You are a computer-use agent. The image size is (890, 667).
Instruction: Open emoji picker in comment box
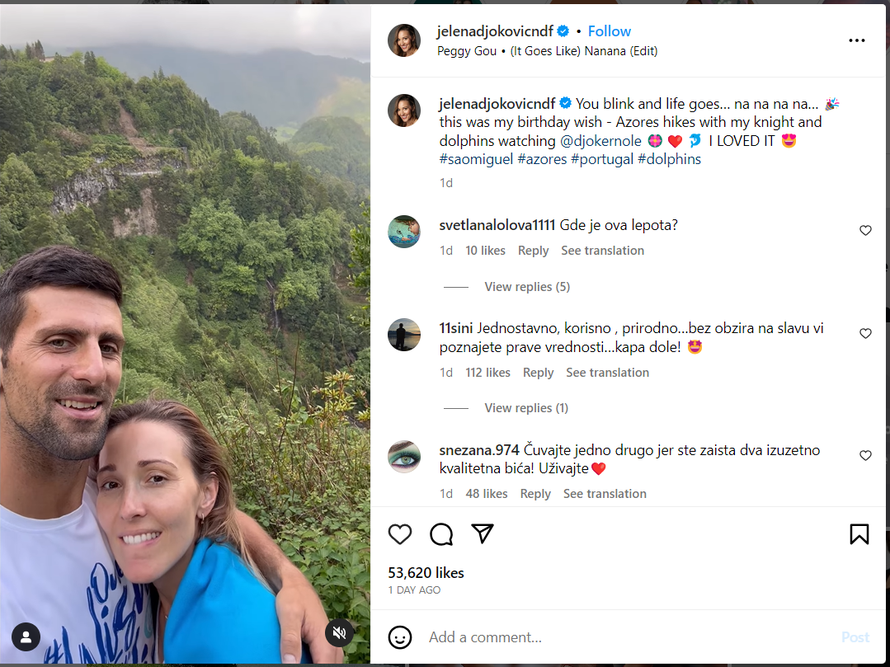400,637
